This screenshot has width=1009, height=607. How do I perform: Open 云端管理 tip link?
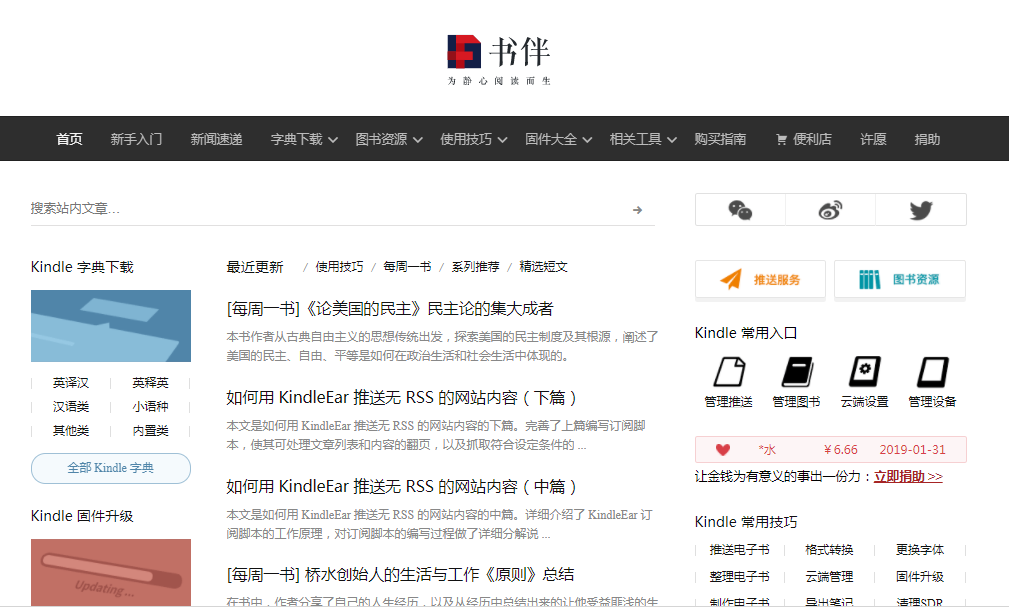click(829, 577)
